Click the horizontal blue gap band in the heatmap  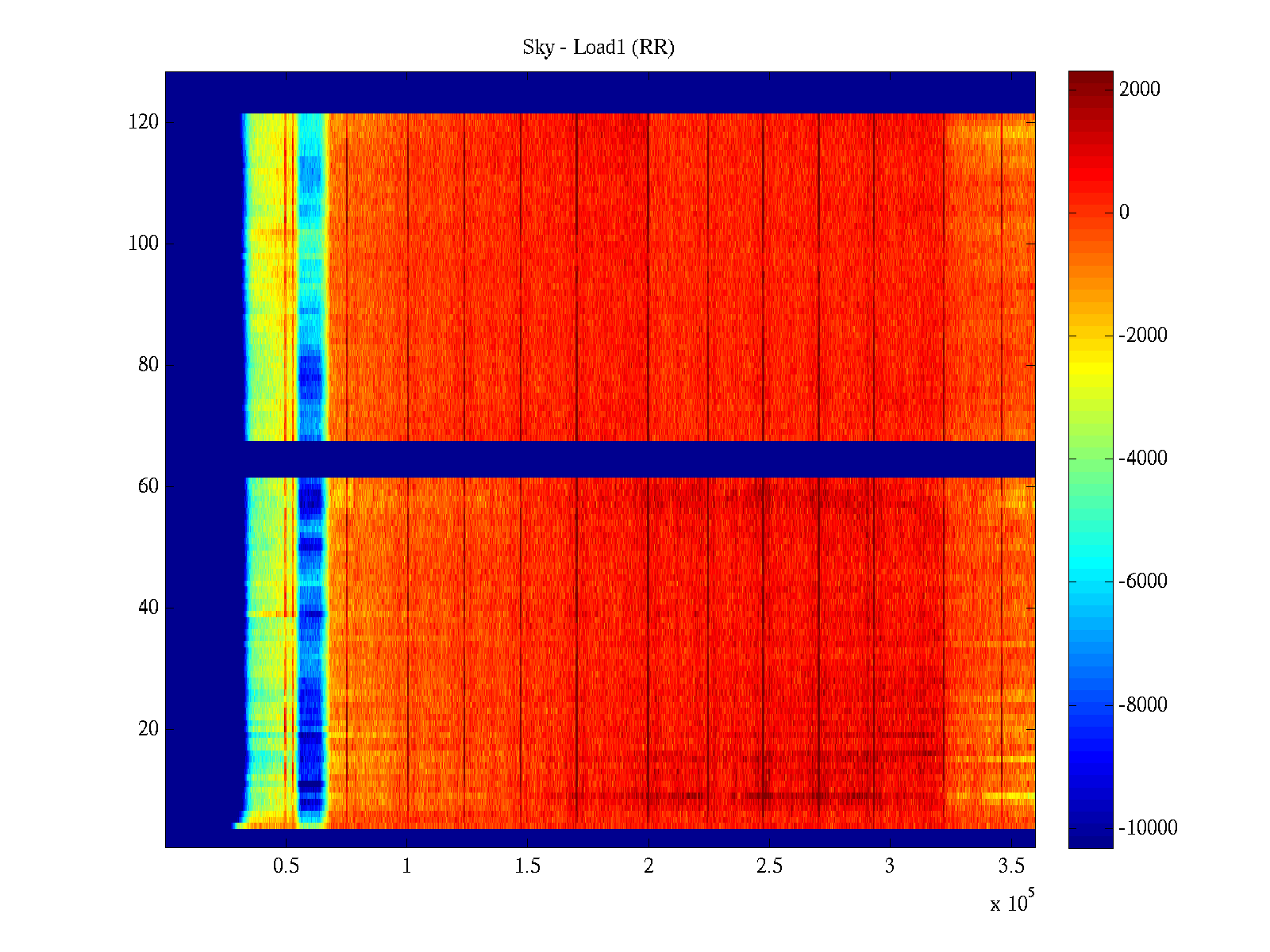tap(635, 459)
